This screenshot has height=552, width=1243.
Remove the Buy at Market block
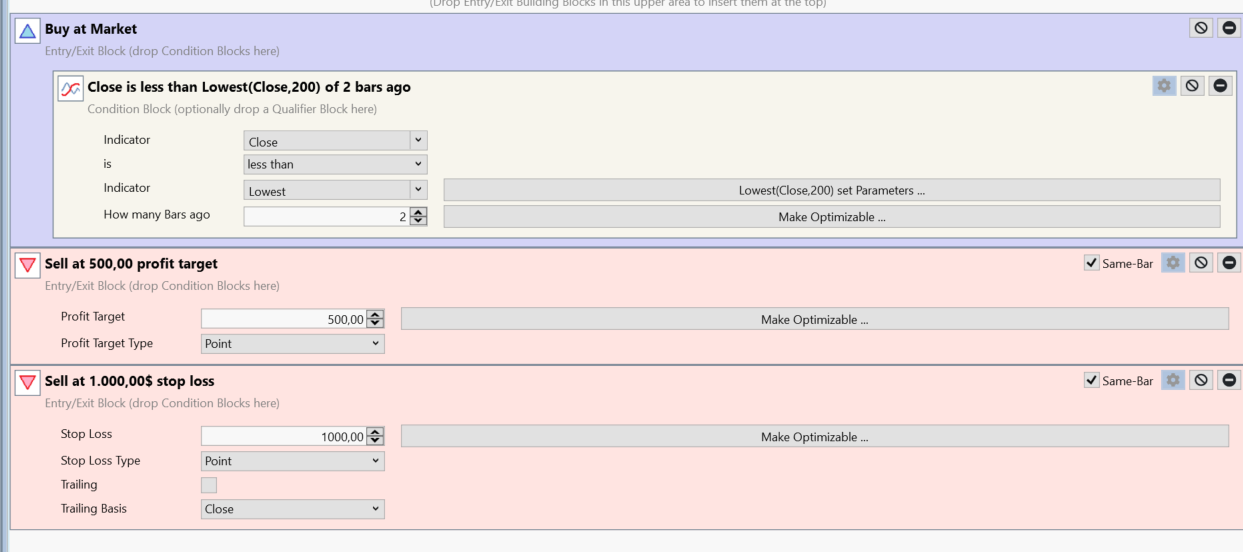(1230, 28)
